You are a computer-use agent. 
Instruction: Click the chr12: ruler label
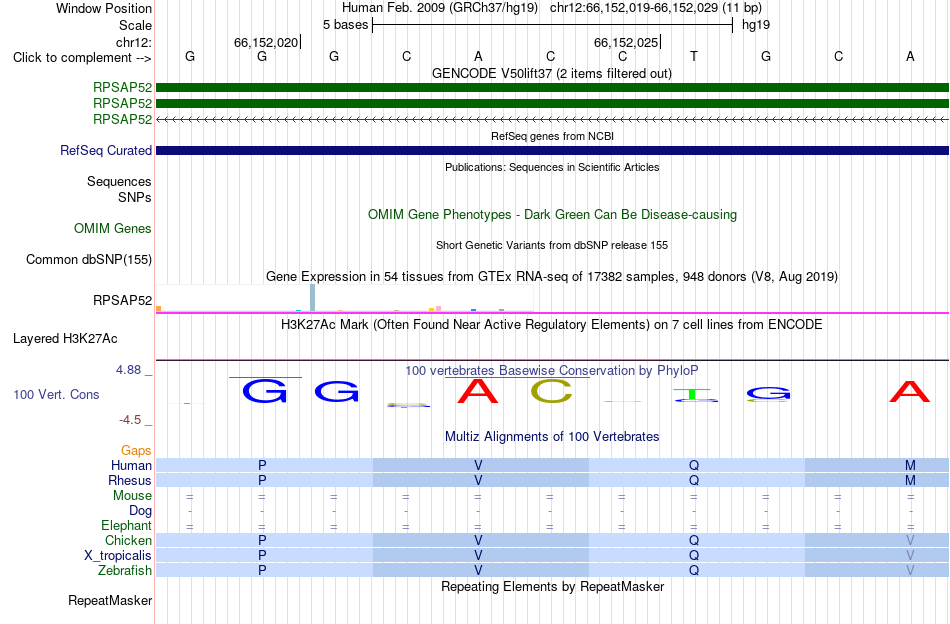(134, 42)
